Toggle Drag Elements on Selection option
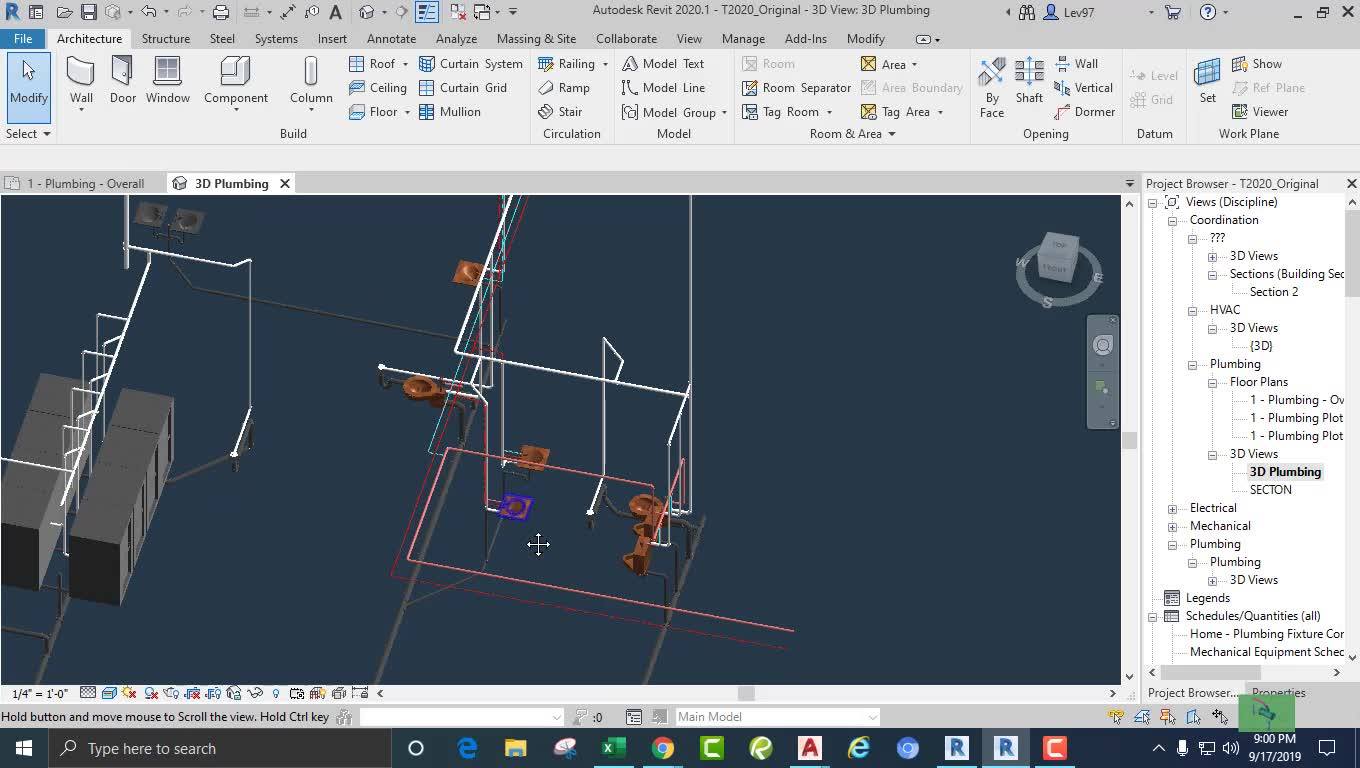1360x768 pixels. [1221, 717]
